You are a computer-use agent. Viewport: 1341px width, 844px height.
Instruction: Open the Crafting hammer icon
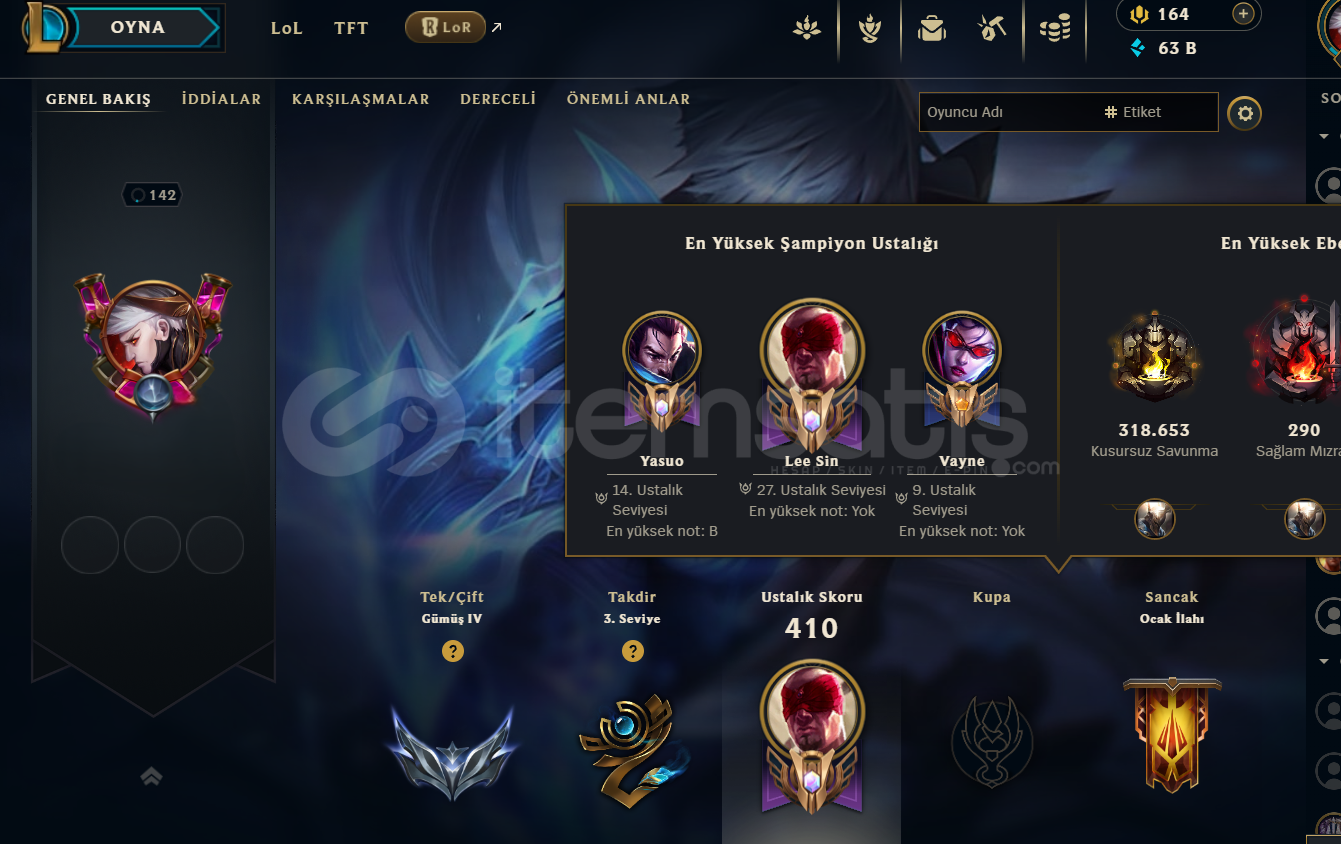point(992,28)
